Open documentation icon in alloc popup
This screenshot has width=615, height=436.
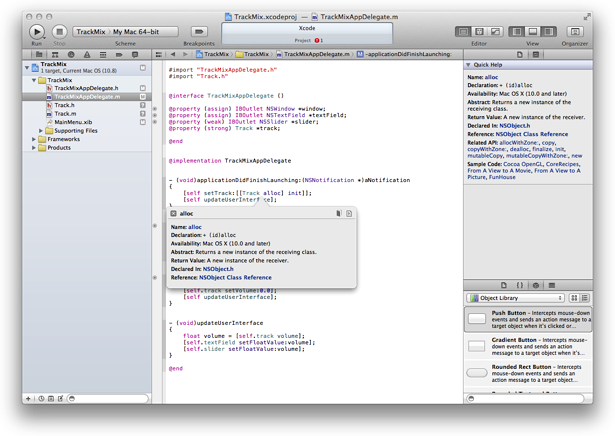349,213
